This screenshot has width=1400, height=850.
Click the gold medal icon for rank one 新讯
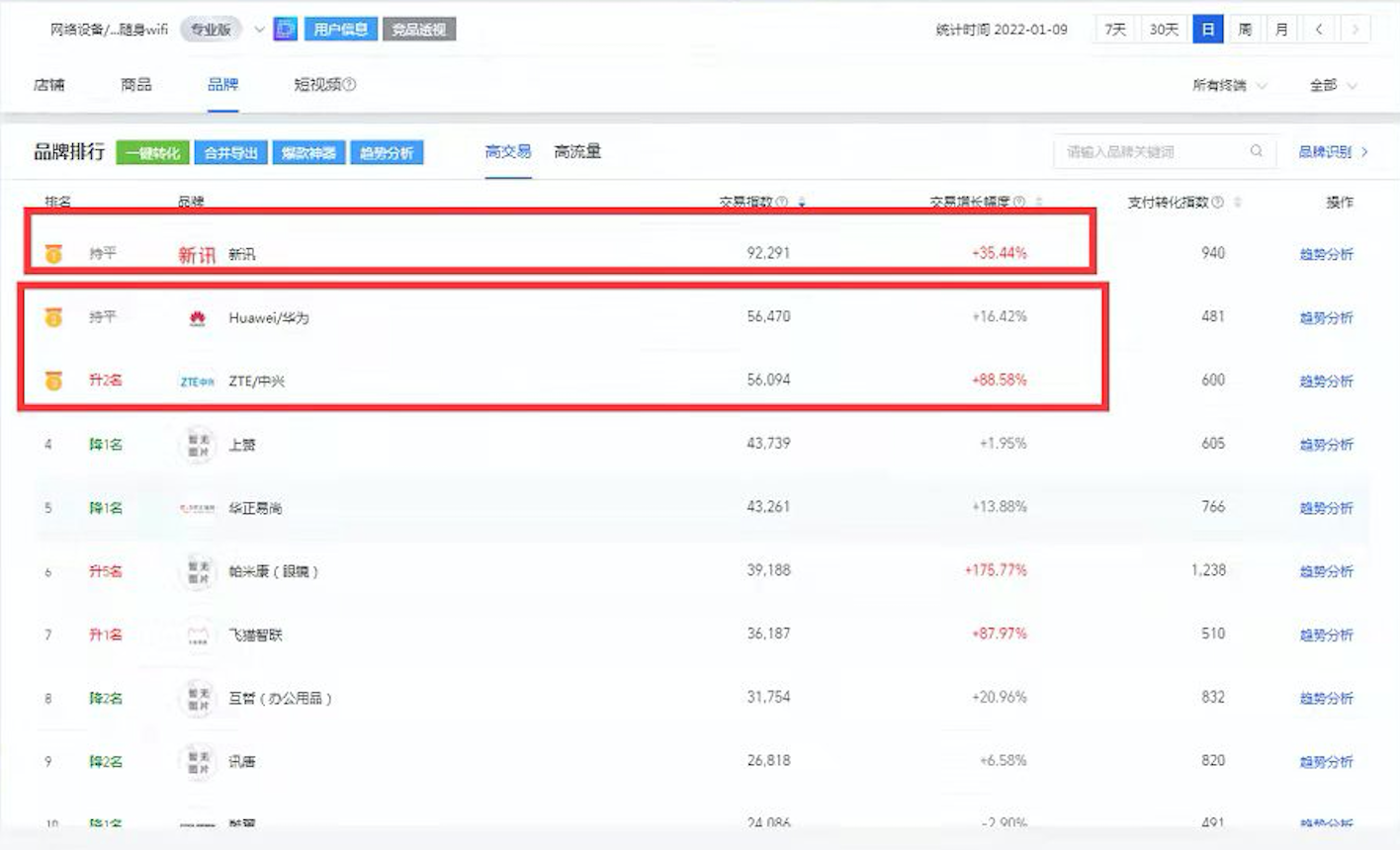pyautogui.click(x=54, y=252)
